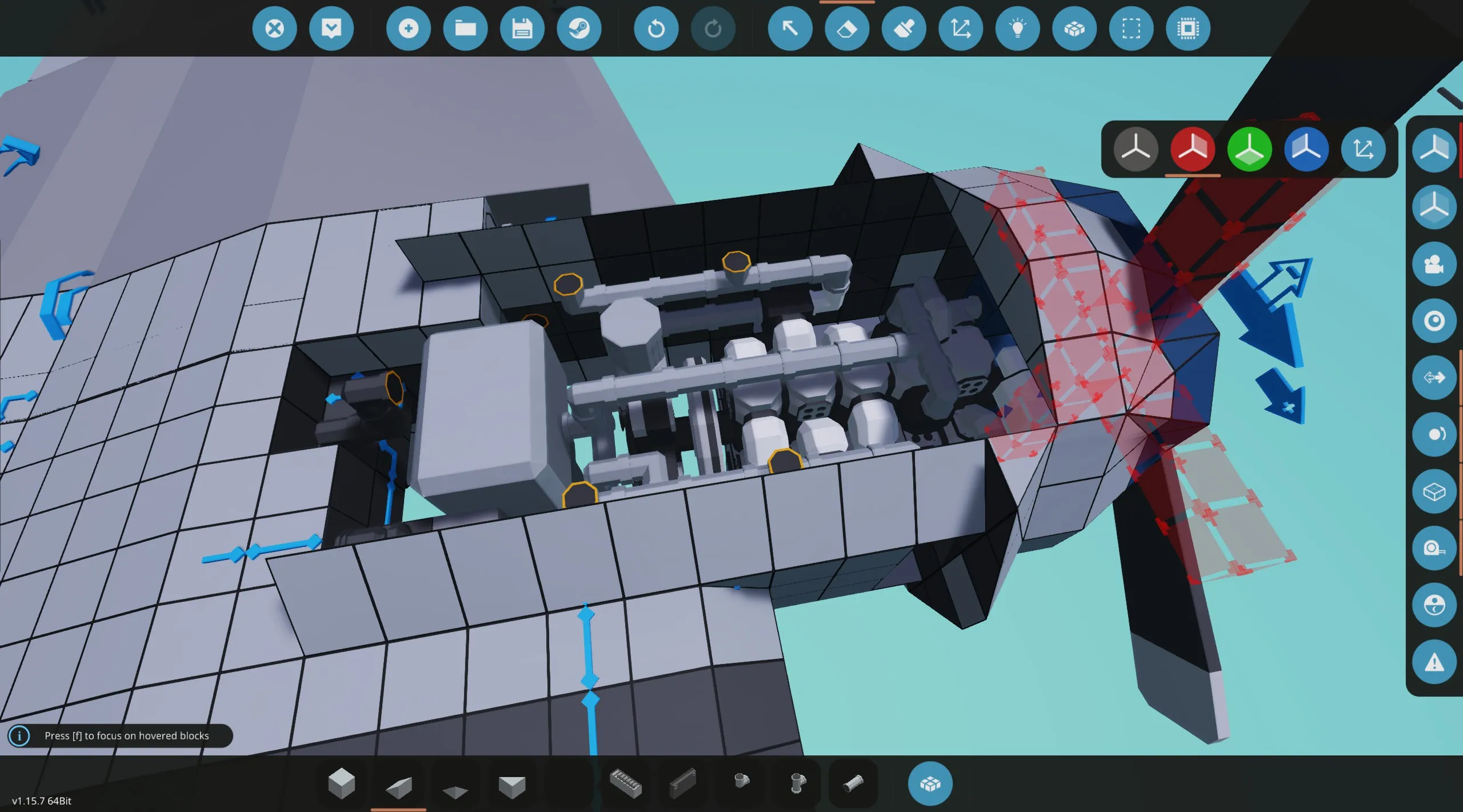Image resolution: width=1463 pixels, height=812 pixels.
Task: Open the component cubes menu in top toolbar
Action: (x=1074, y=29)
